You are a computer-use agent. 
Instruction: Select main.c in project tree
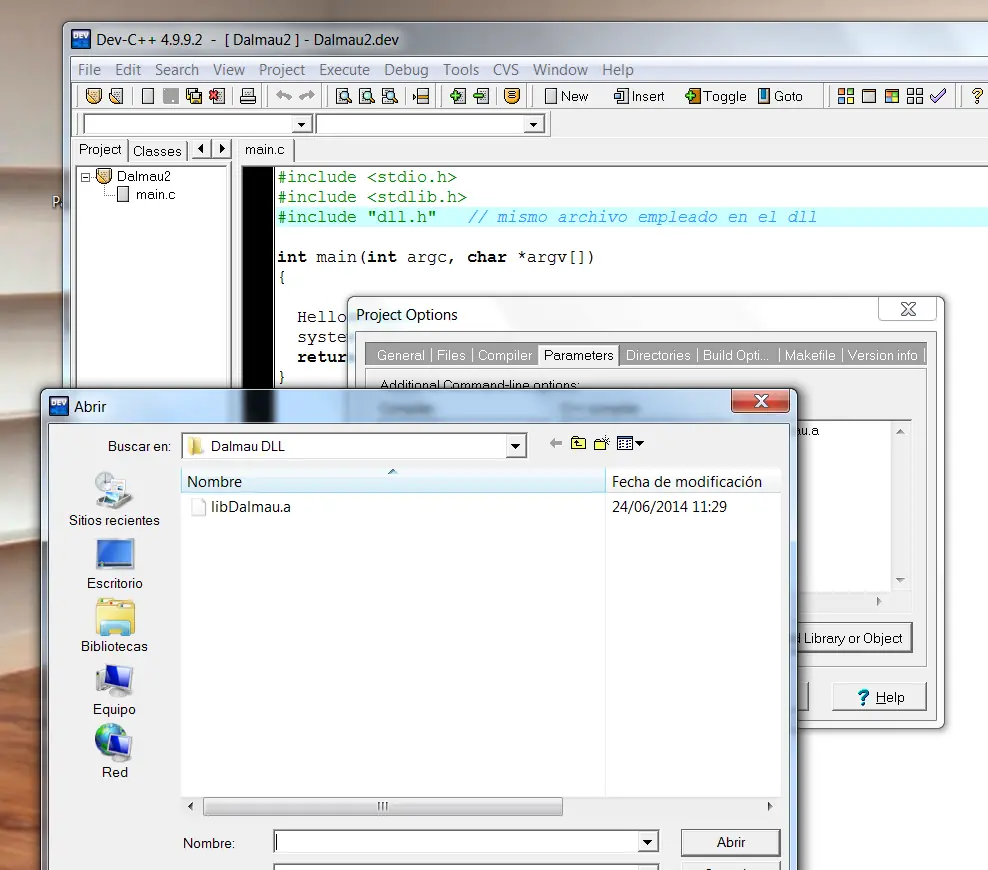tap(156, 195)
